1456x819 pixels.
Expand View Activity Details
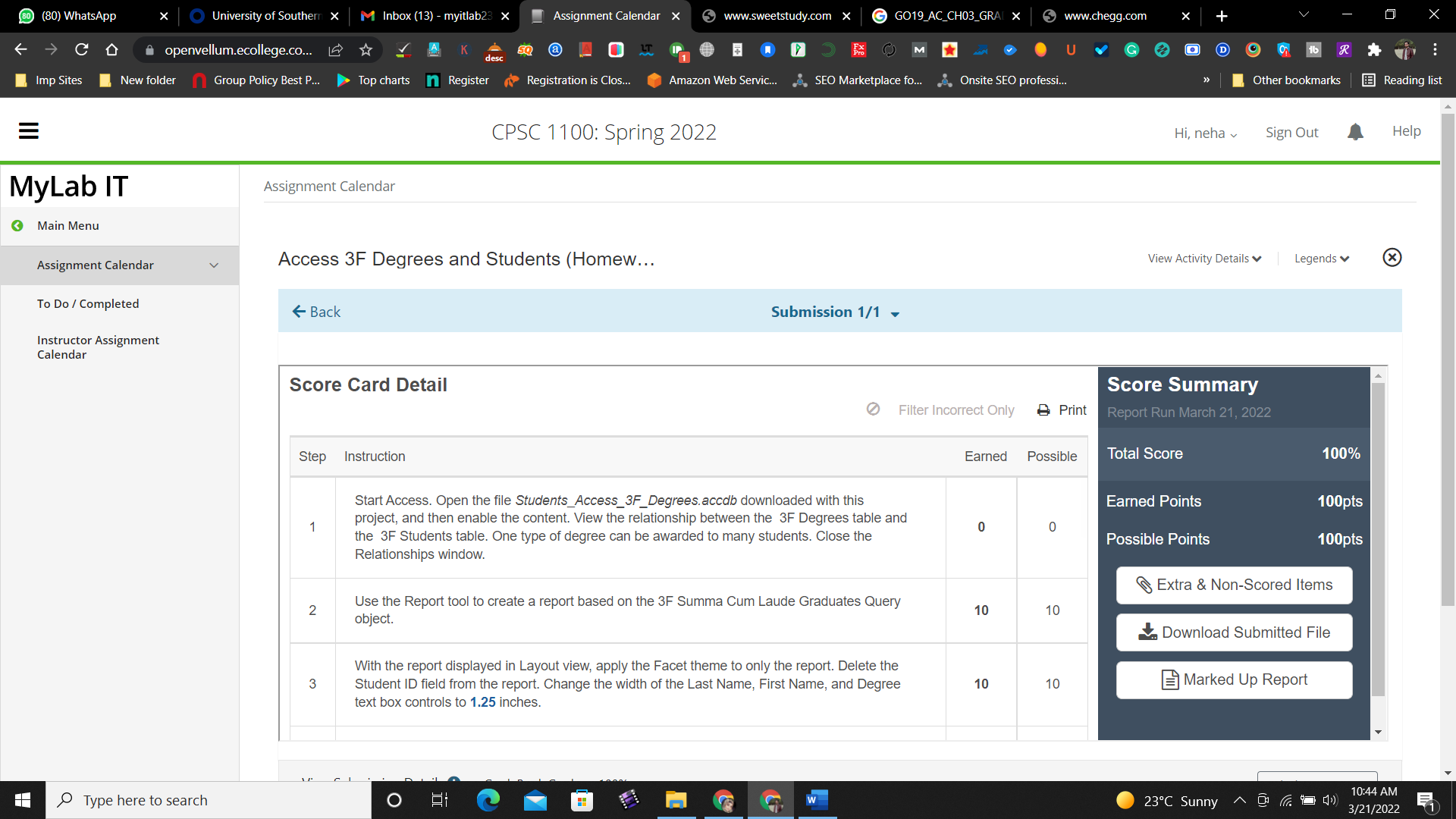tap(1204, 259)
